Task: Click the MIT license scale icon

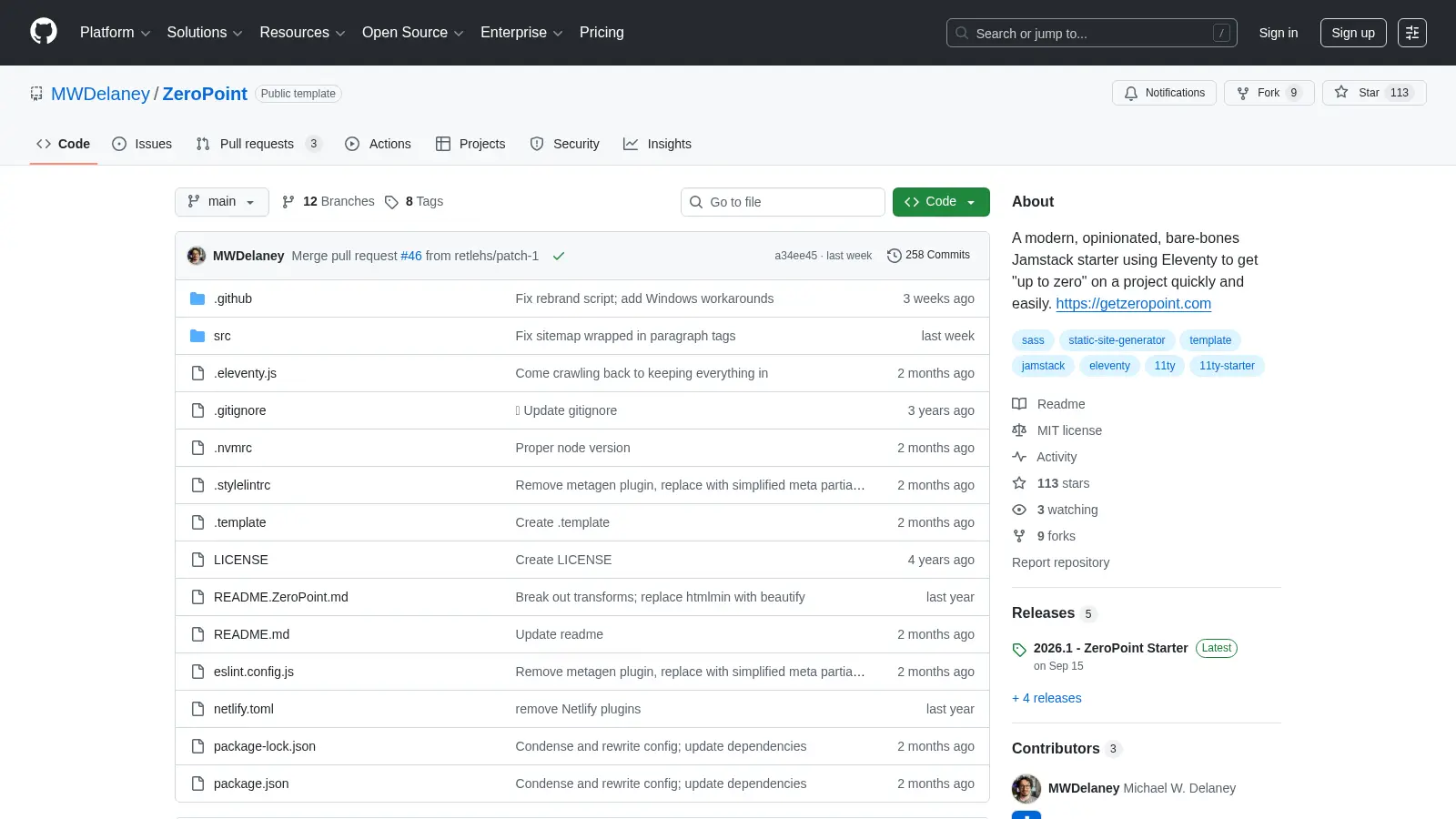Action: tap(1019, 430)
